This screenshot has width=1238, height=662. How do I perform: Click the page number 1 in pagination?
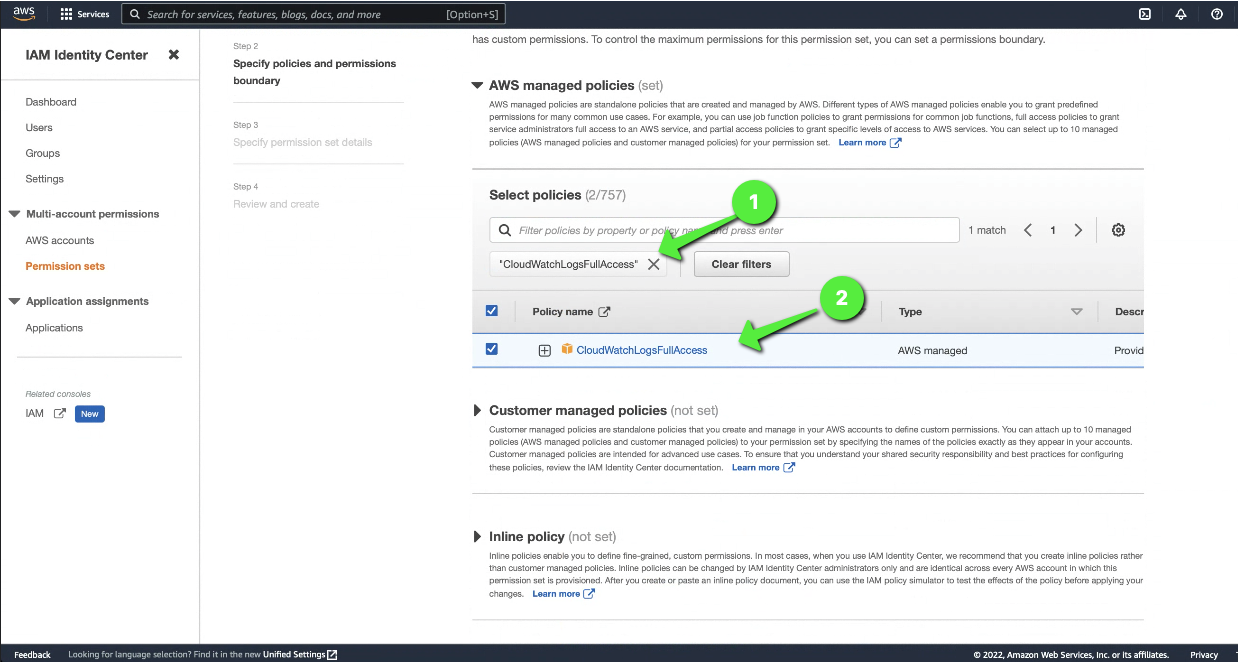pos(1053,230)
